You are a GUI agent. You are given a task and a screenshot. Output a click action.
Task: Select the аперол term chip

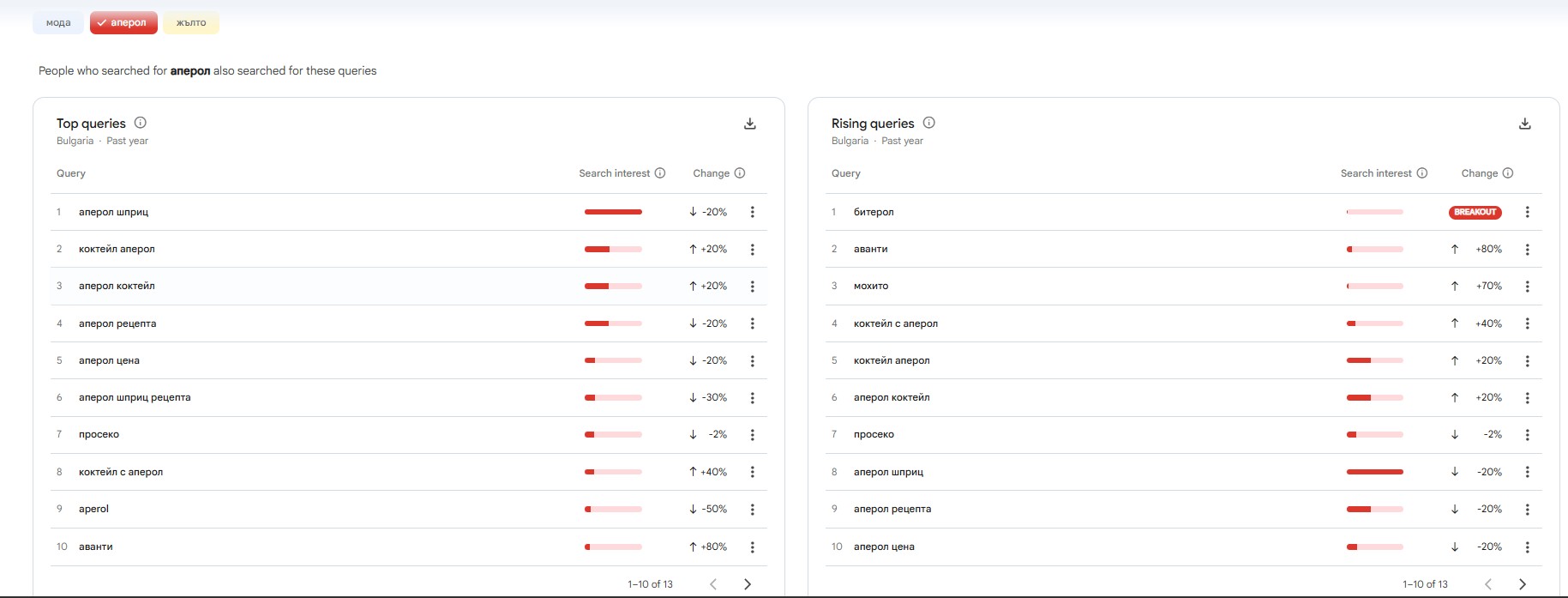(x=123, y=23)
